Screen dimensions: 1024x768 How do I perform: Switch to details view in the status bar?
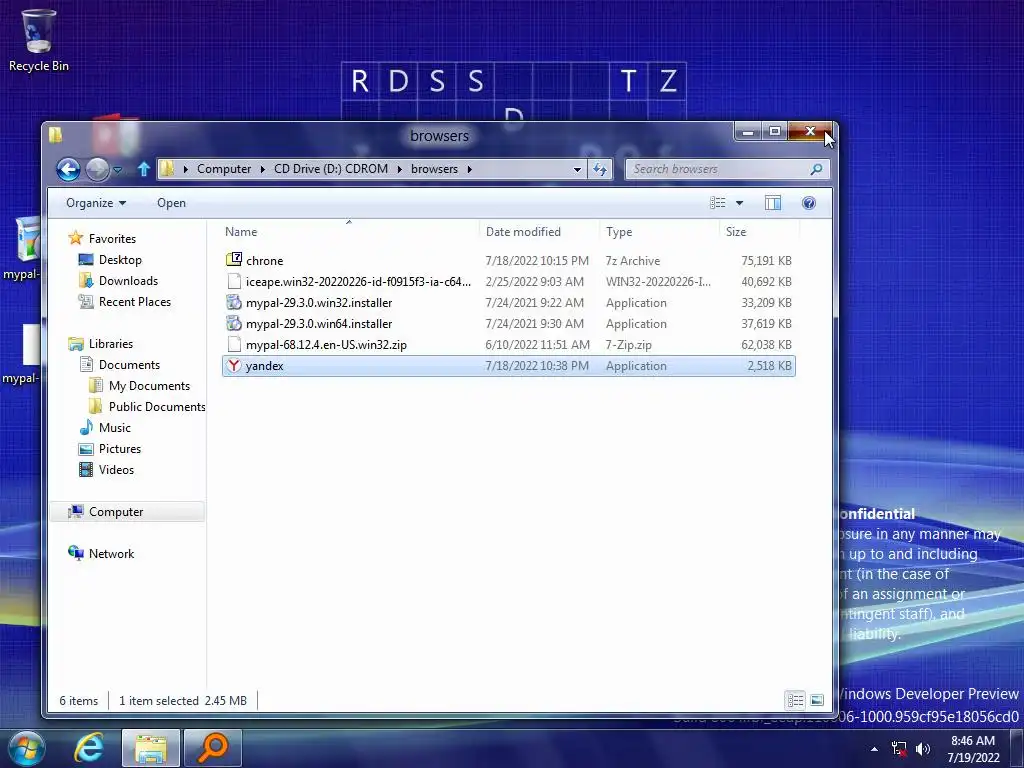pyautogui.click(x=795, y=701)
